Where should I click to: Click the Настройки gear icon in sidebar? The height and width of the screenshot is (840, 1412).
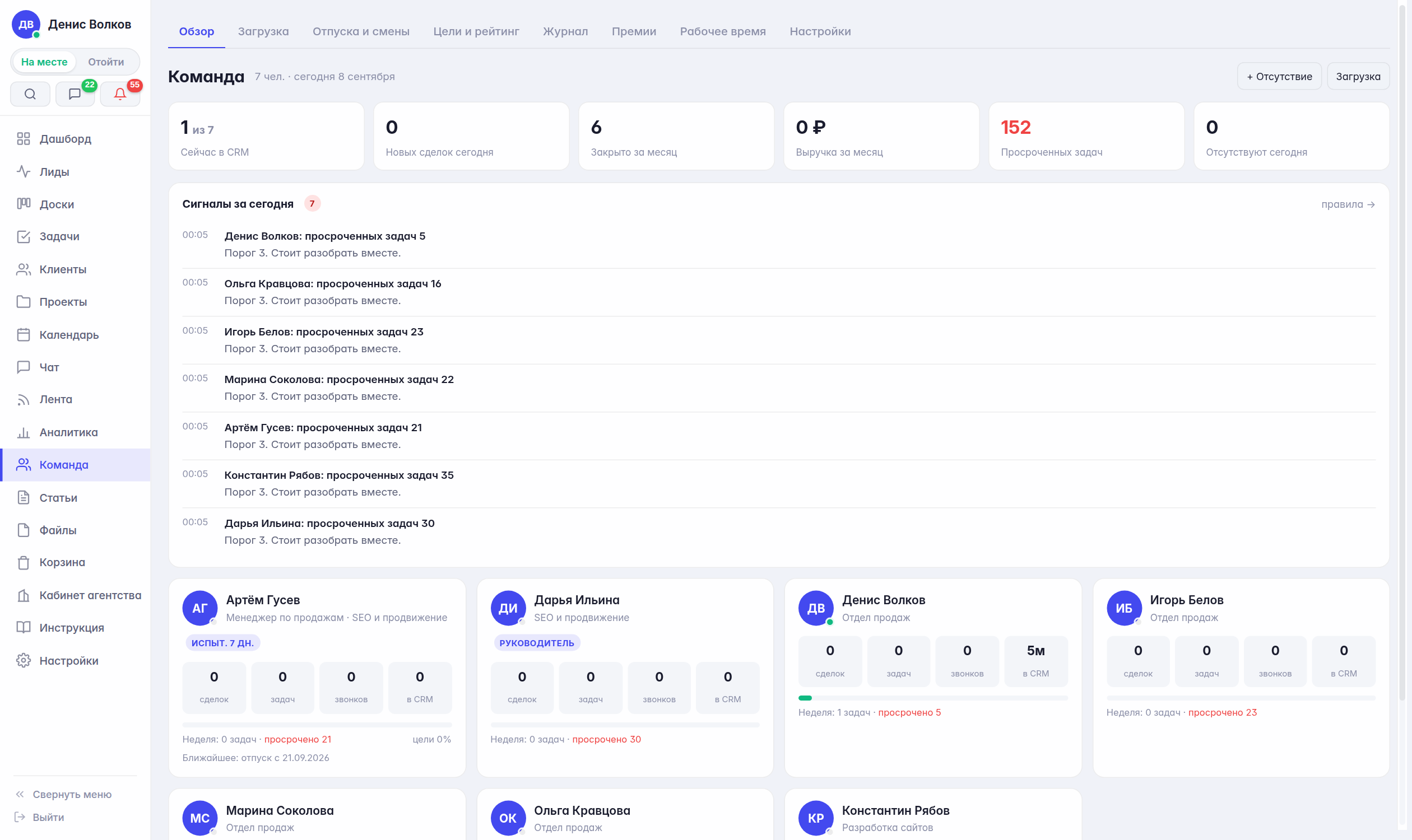pos(23,661)
